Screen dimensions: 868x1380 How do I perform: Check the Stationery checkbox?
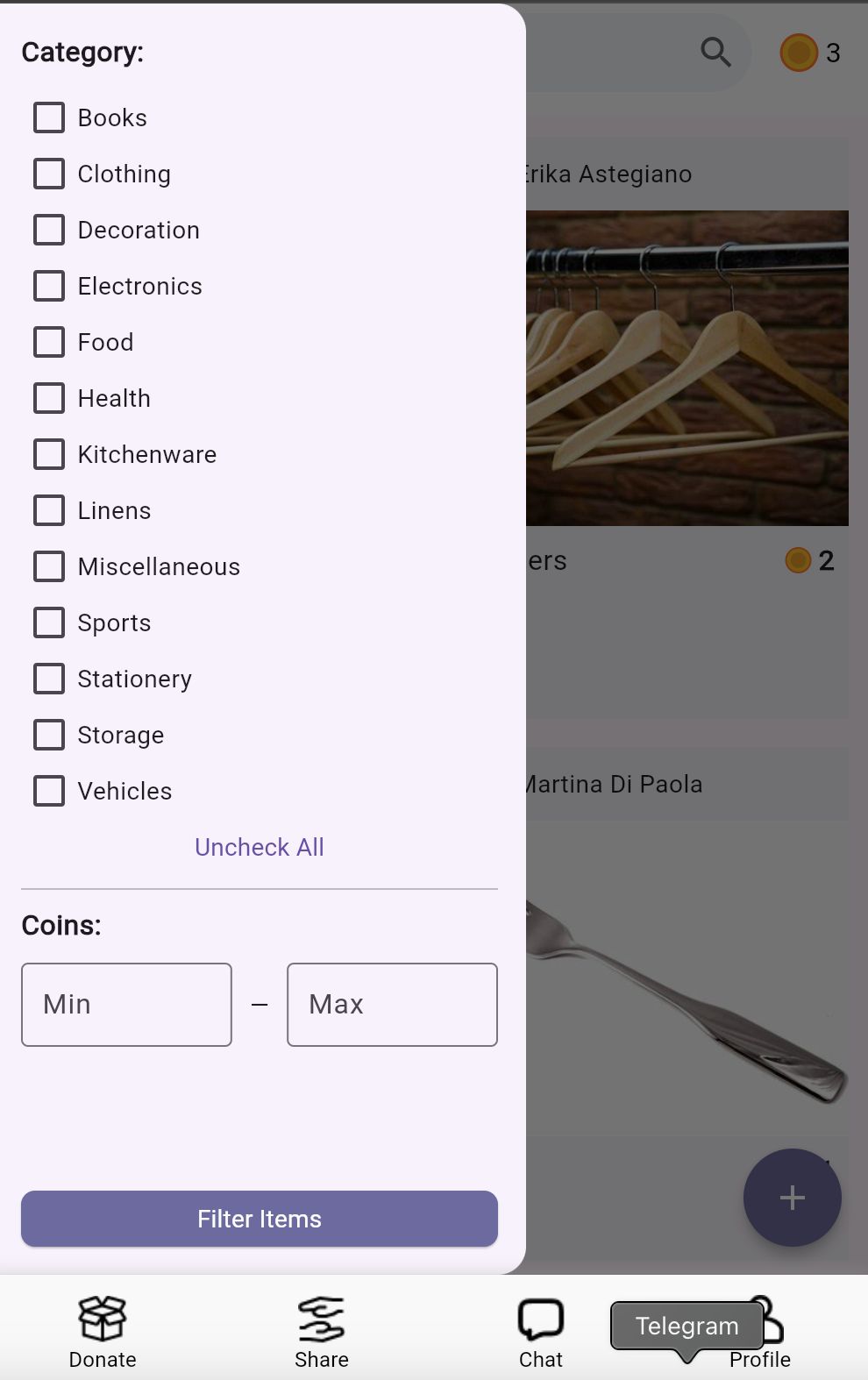[49, 679]
